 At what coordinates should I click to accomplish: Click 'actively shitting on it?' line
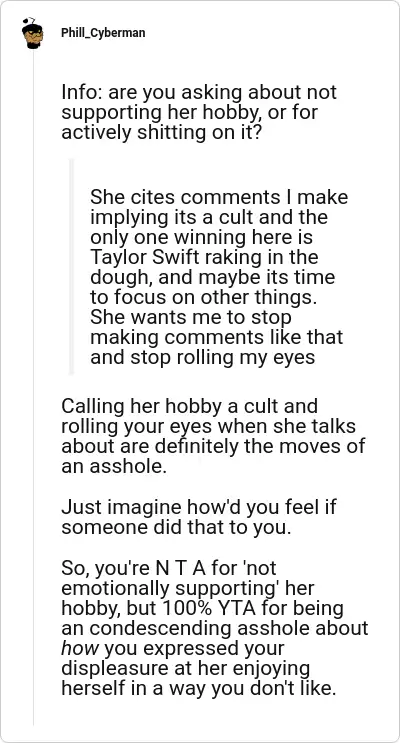(160, 133)
